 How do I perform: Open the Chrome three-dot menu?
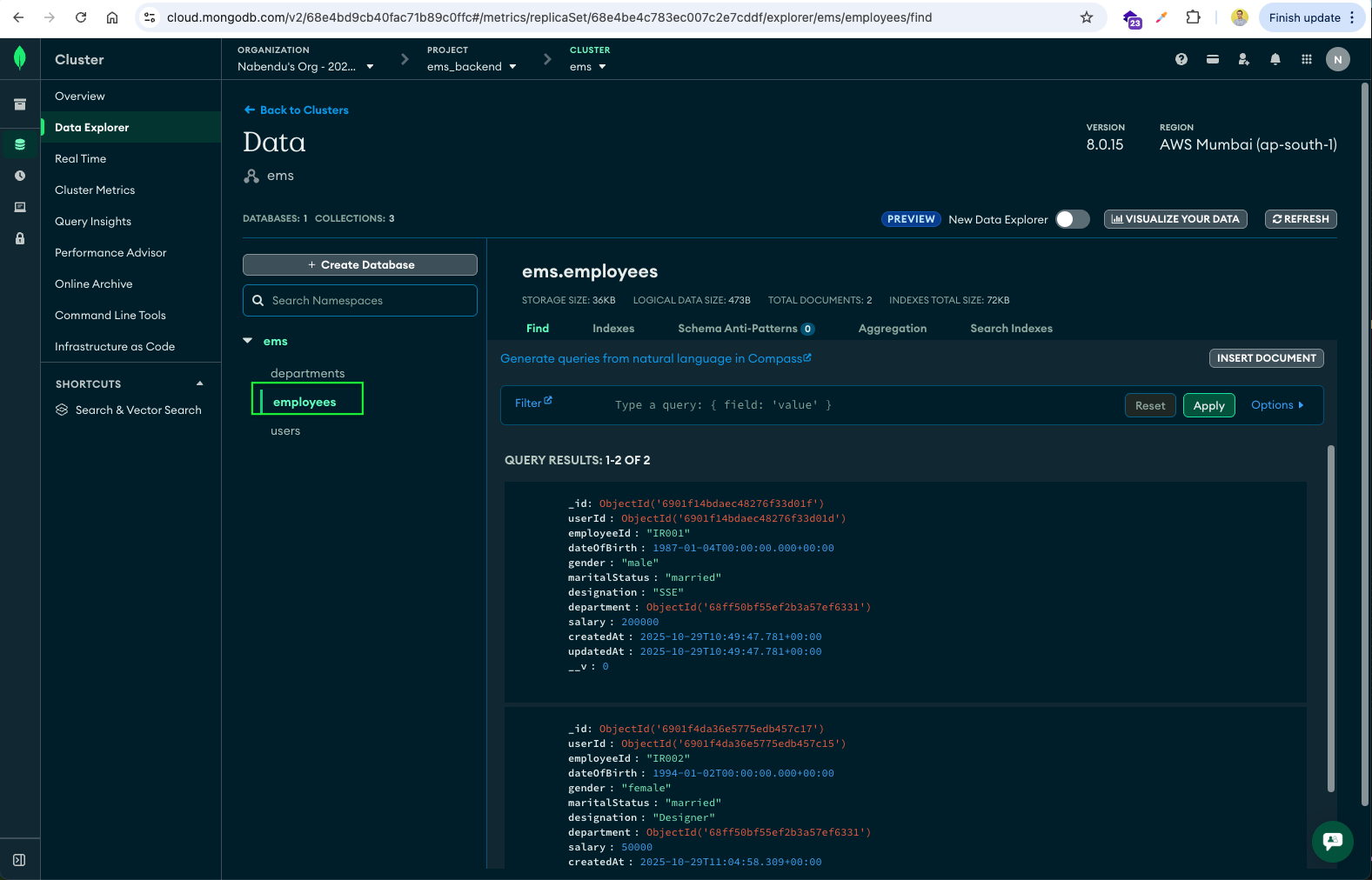(x=1352, y=17)
